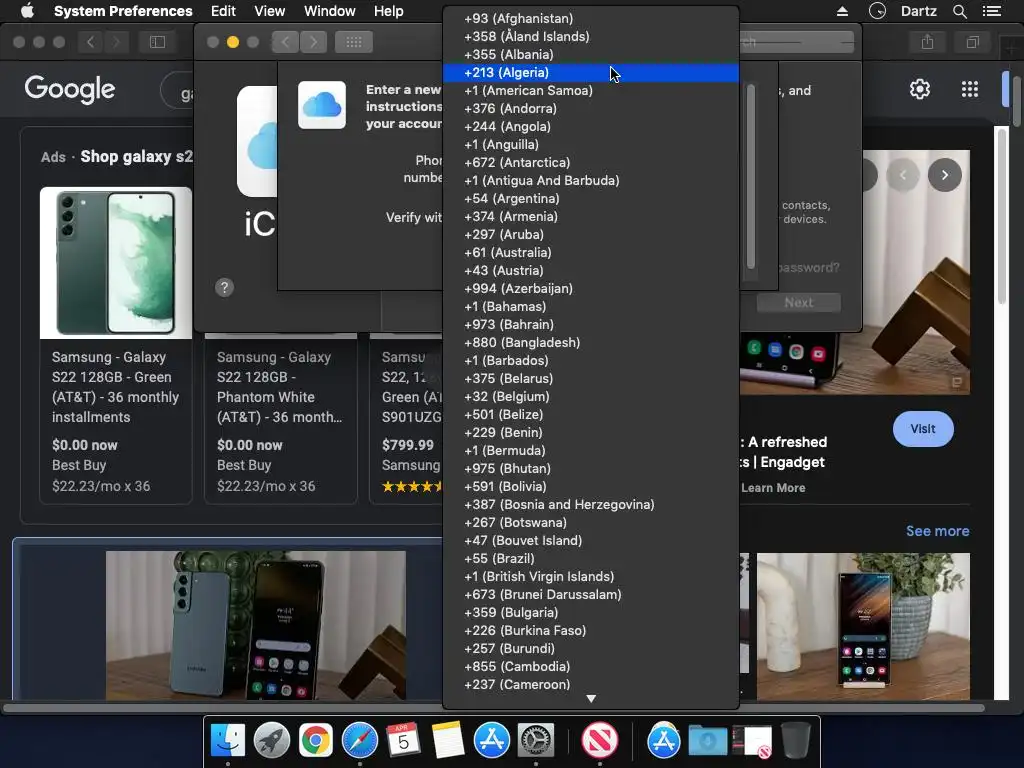Launch Launchpad rocket from the Dock
This screenshot has height=768, width=1024.
pos(272,741)
